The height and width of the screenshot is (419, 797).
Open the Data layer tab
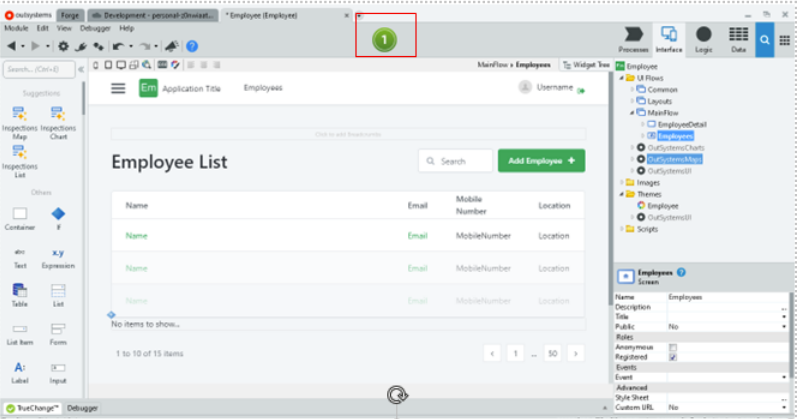tap(739, 40)
